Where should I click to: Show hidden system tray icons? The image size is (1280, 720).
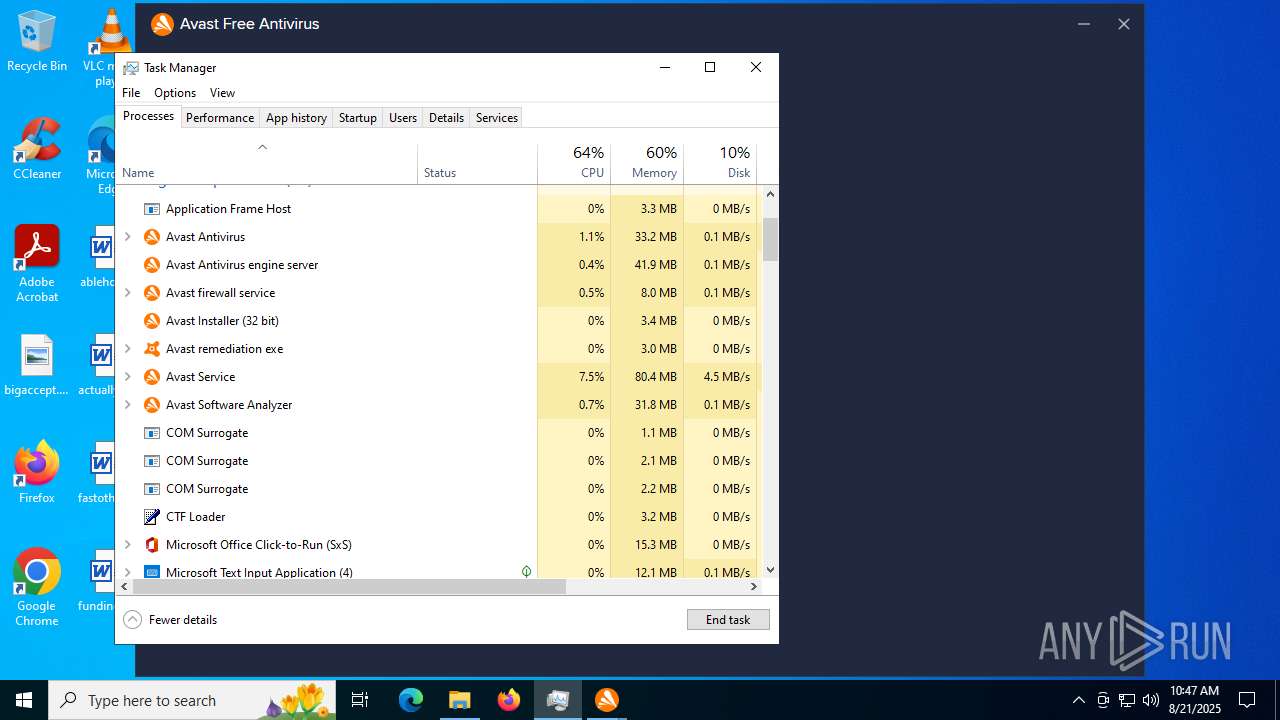point(1078,700)
